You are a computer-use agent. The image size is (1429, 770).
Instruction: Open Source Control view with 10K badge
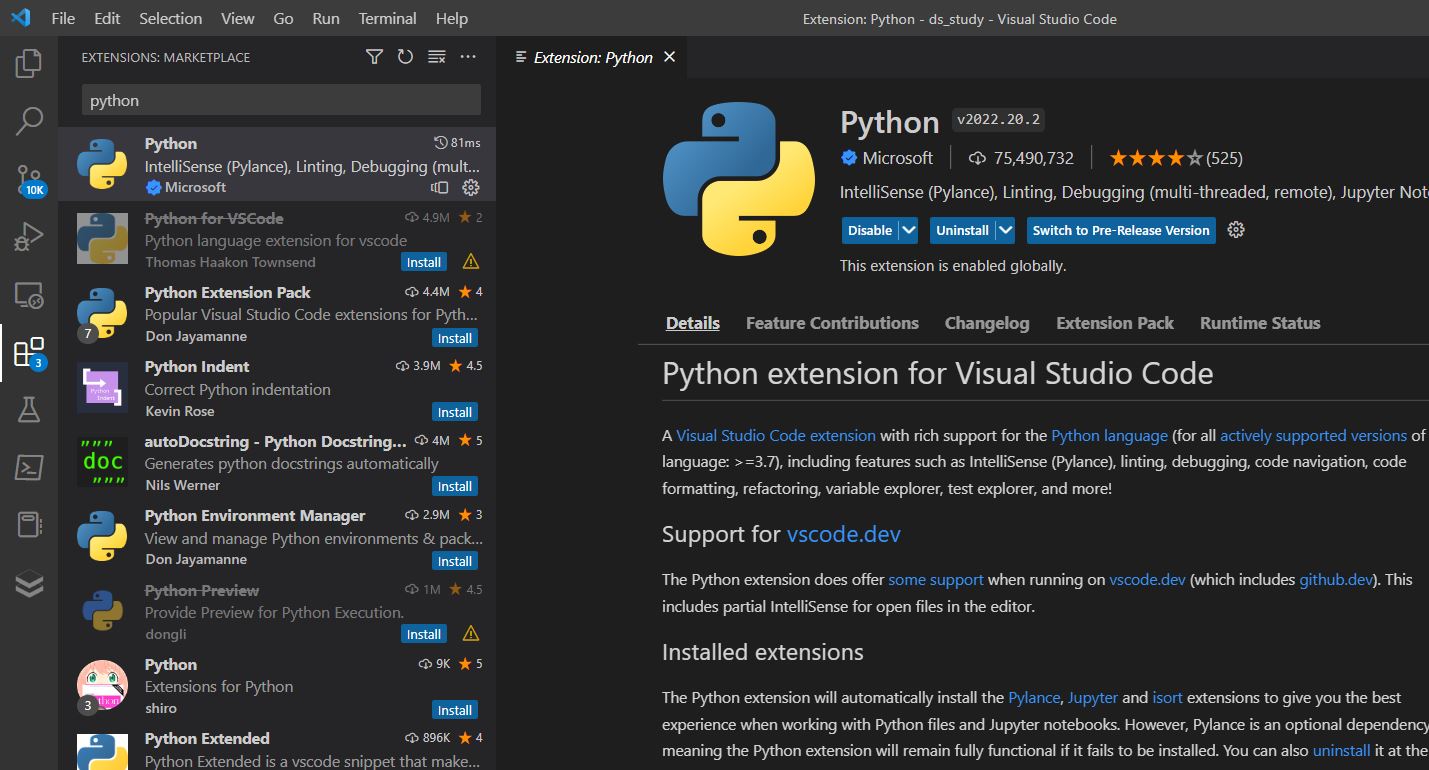tap(29, 180)
